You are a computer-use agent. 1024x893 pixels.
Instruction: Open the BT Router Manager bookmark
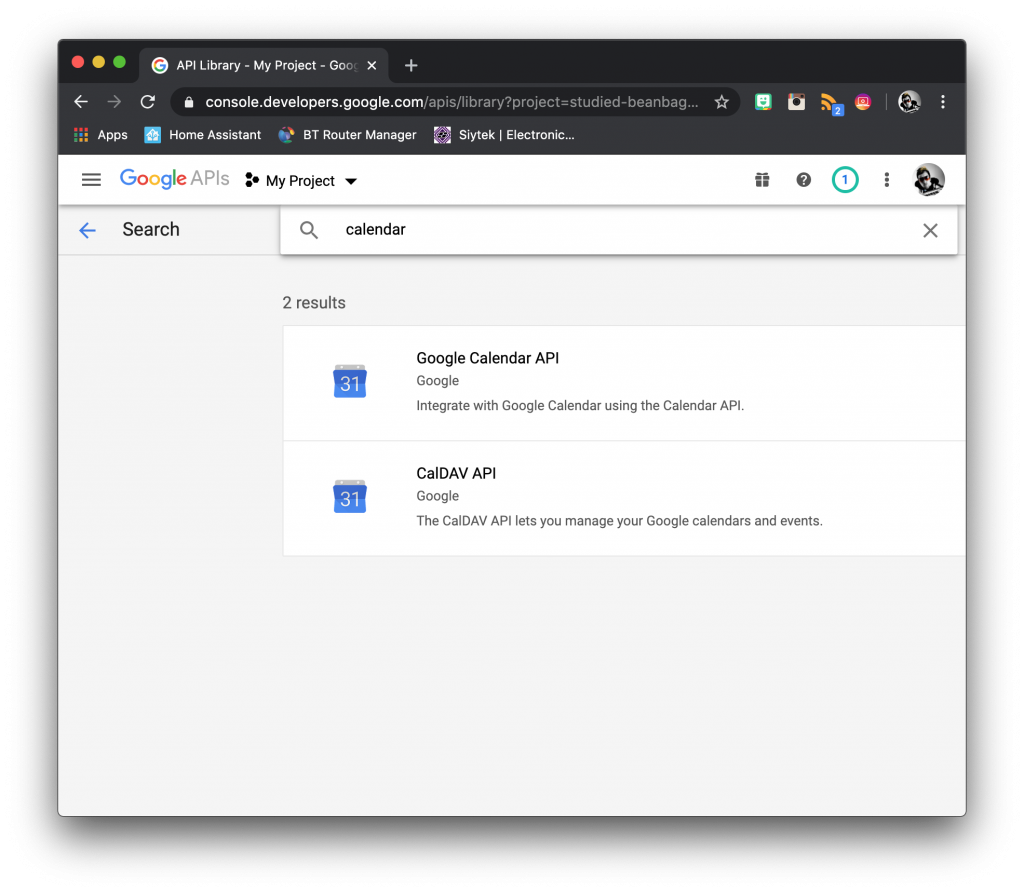pos(347,135)
